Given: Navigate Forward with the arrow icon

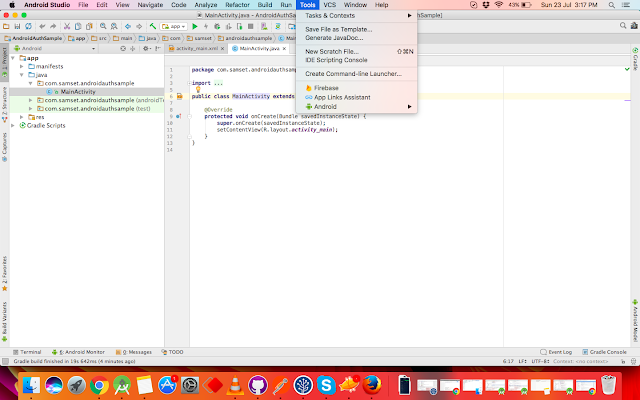Looking at the screenshot, I should point(139,27).
